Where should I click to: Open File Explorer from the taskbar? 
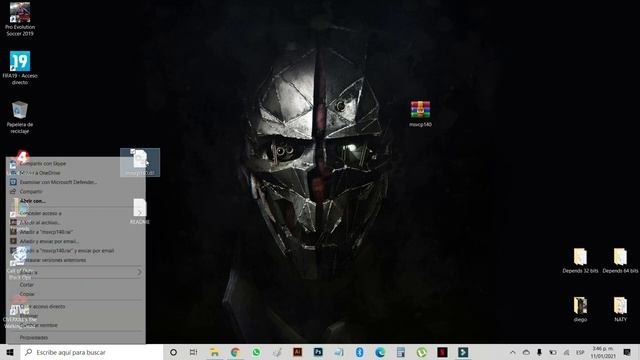coord(214,352)
